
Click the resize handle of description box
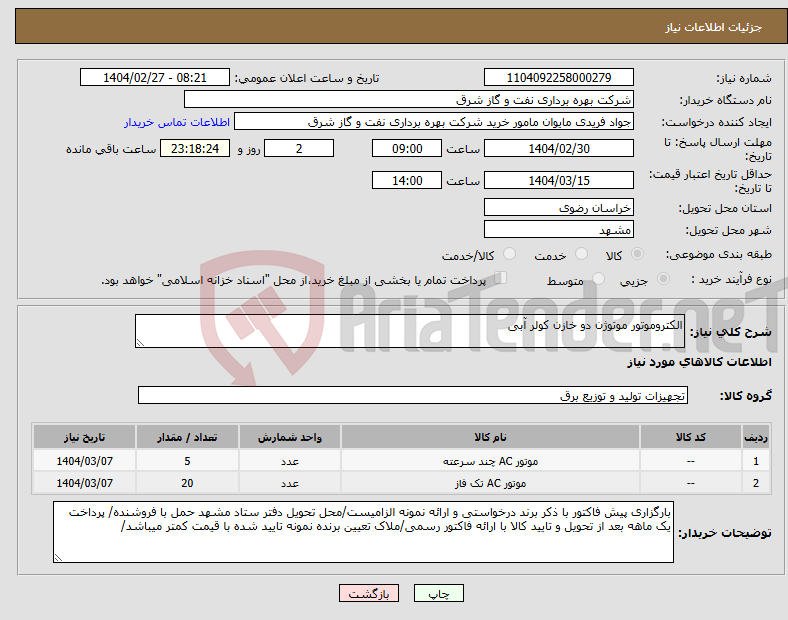pyautogui.click(x=140, y=343)
